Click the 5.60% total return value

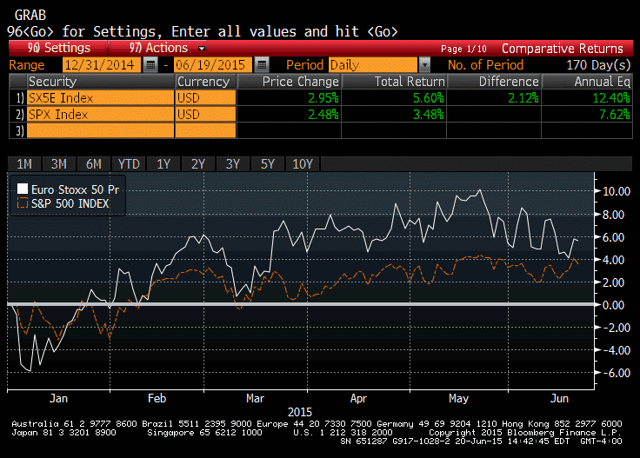point(428,98)
